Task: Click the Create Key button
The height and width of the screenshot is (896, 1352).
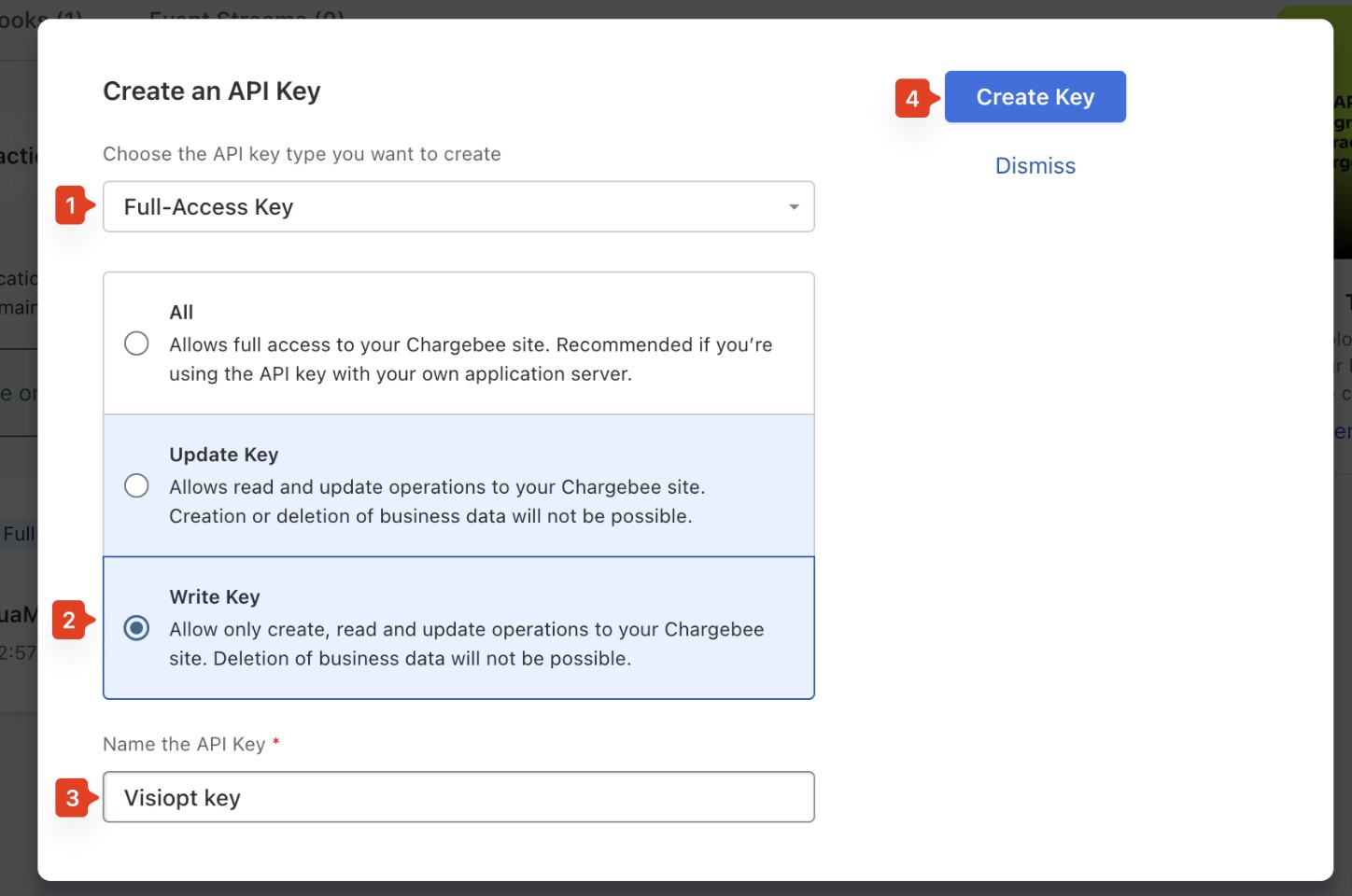Action: point(1035,97)
